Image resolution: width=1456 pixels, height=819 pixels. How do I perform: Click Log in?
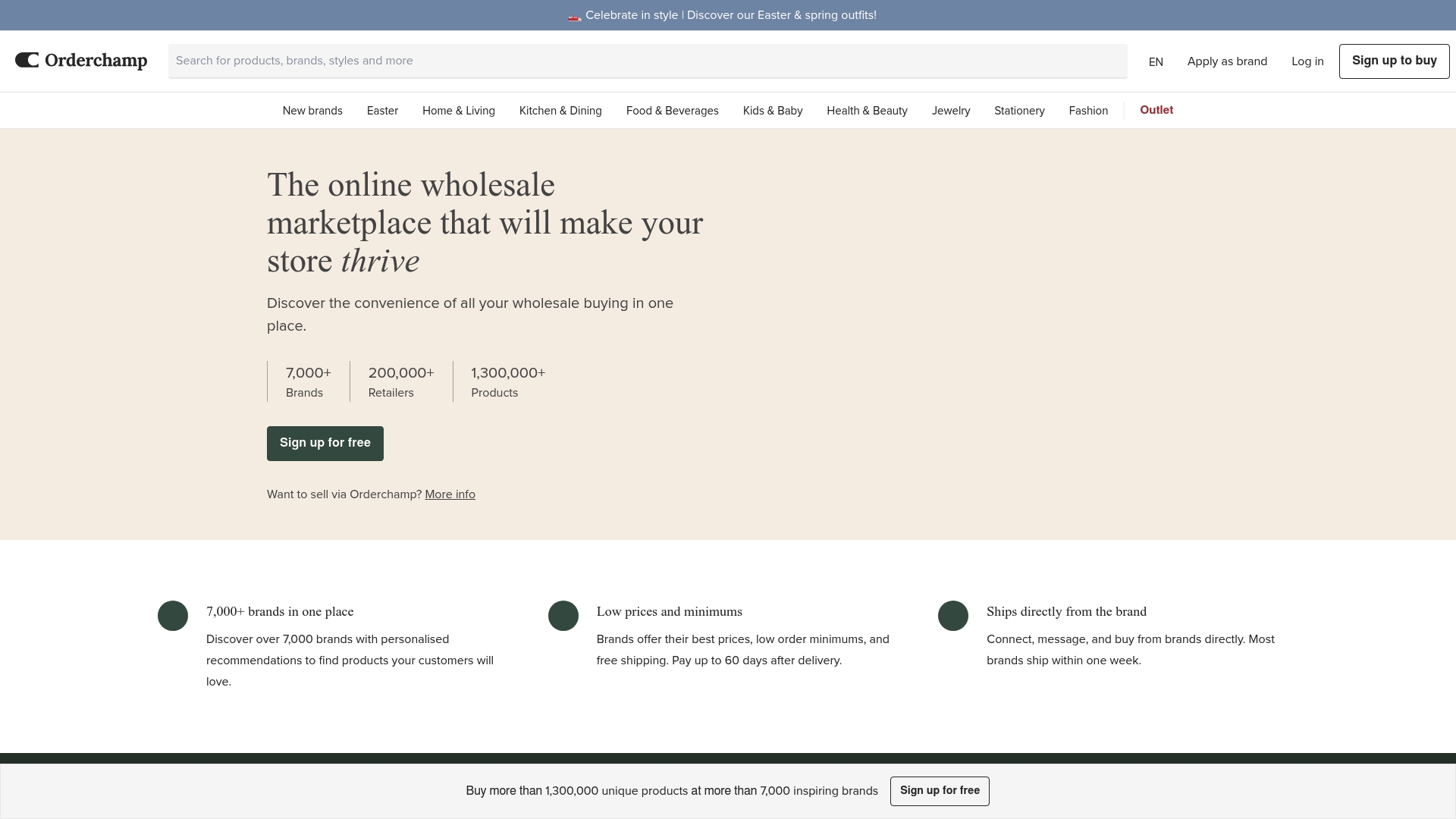[1307, 61]
